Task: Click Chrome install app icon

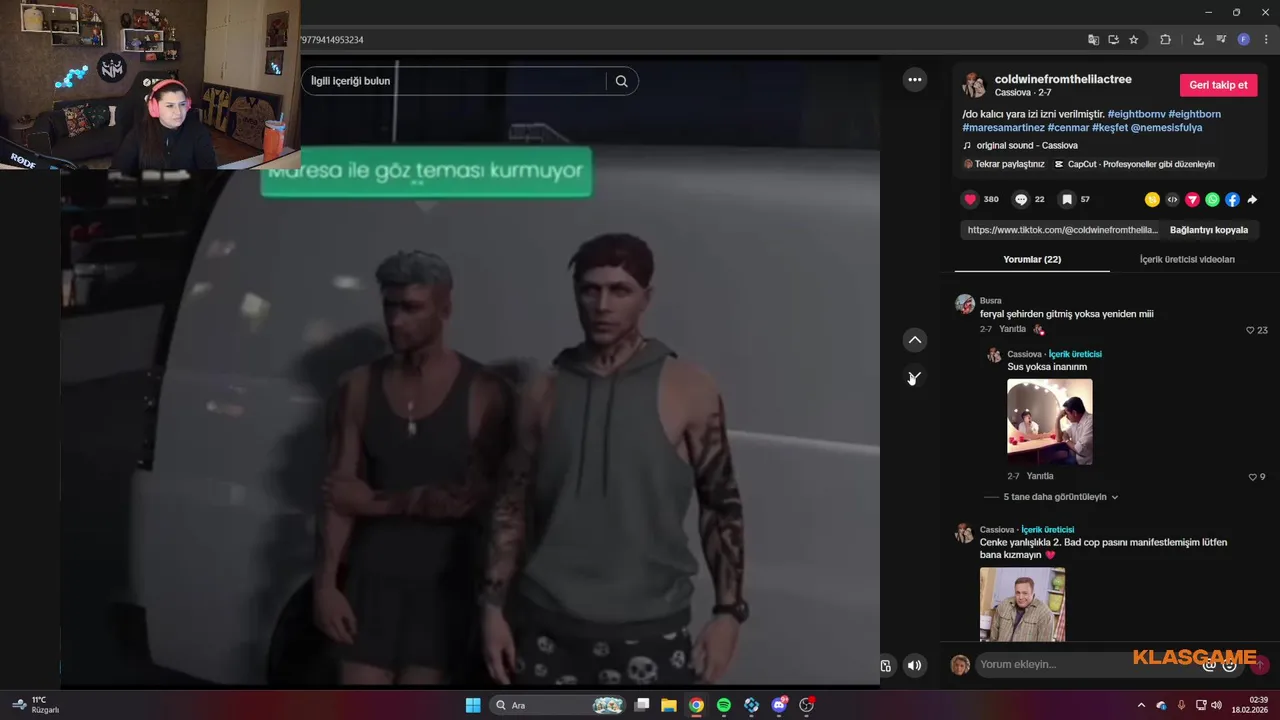Action: pyautogui.click(x=1114, y=40)
